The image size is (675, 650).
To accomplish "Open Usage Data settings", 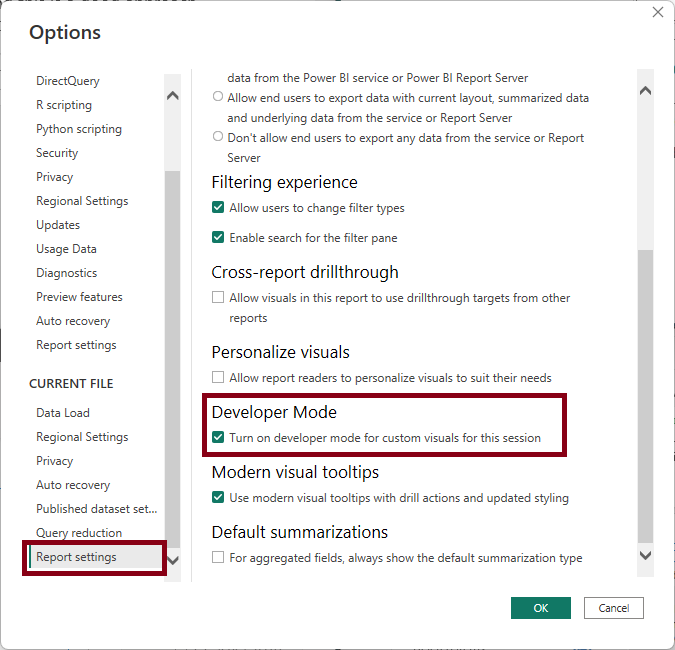I will click(66, 249).
